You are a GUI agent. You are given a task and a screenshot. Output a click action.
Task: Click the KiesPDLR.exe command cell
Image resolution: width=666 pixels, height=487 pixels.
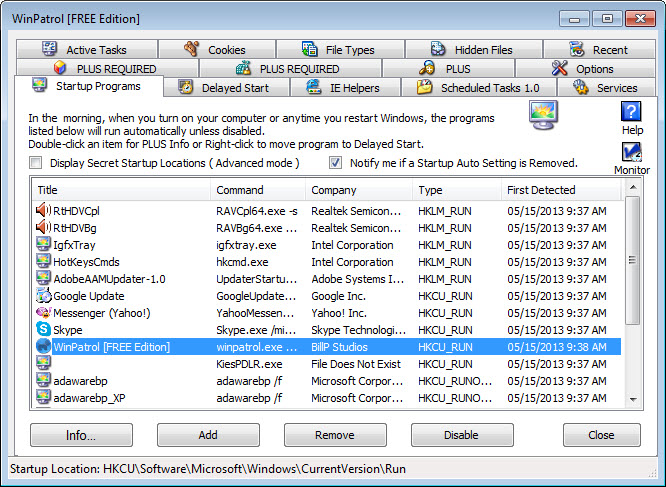coord(249,364)
